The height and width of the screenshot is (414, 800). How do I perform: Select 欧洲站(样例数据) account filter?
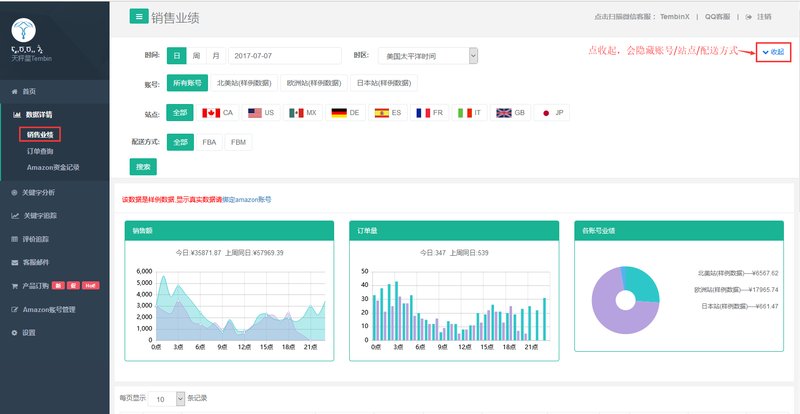tap(314, 83)
